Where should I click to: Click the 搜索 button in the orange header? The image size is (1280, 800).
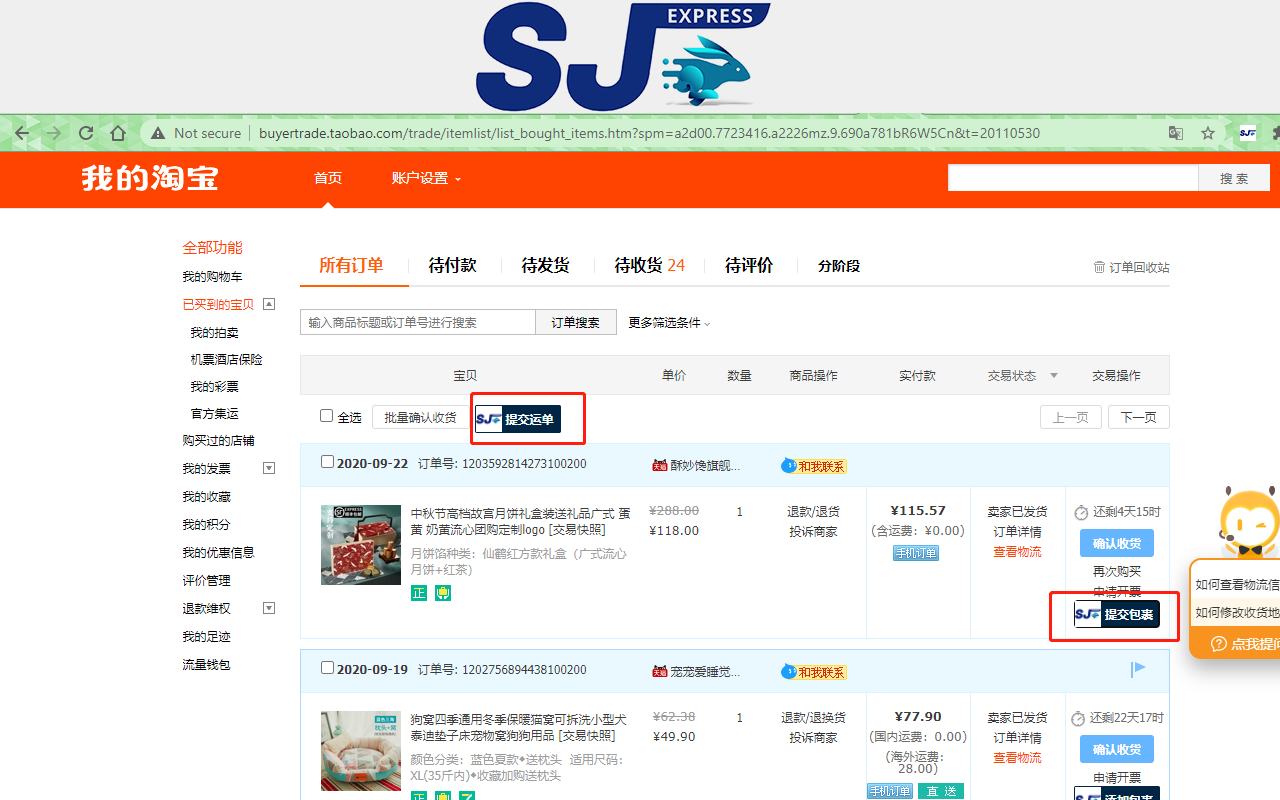(1234, 178)
